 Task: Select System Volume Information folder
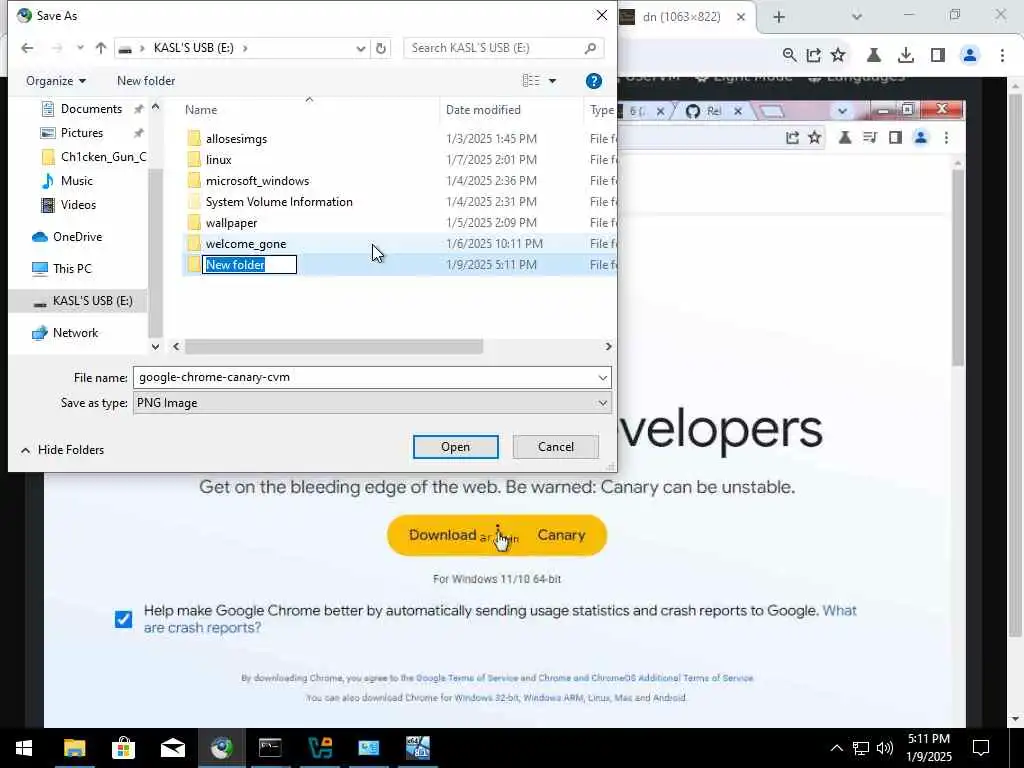279,202
